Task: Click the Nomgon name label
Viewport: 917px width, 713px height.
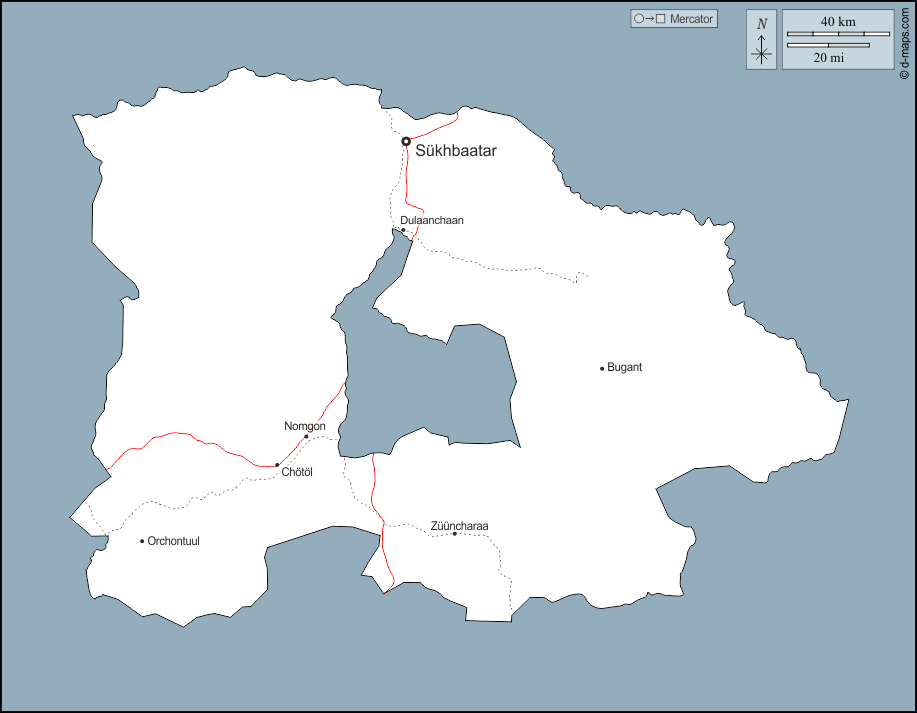Action: pos(305,426)
